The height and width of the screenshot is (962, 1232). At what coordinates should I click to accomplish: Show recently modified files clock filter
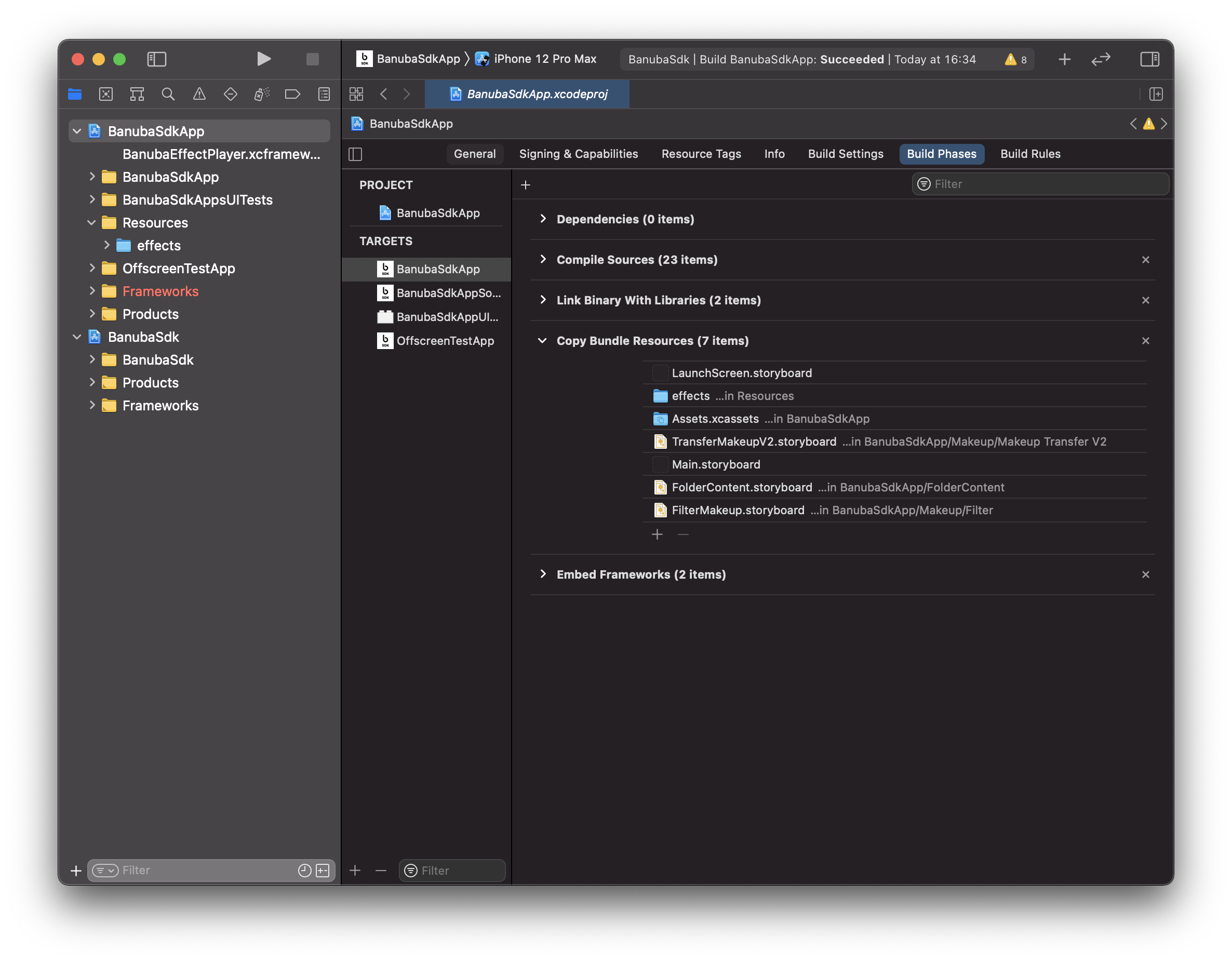304,871
